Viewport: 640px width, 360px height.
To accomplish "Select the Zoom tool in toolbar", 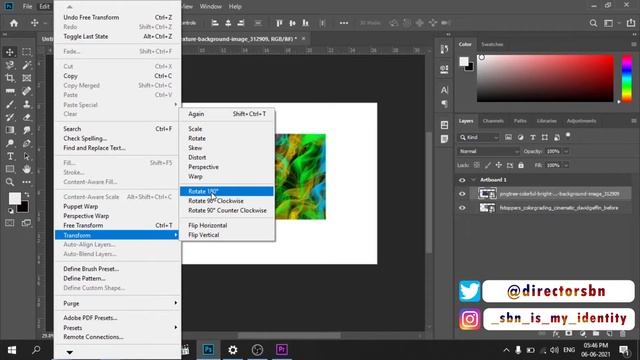I will tap(10, 182).
